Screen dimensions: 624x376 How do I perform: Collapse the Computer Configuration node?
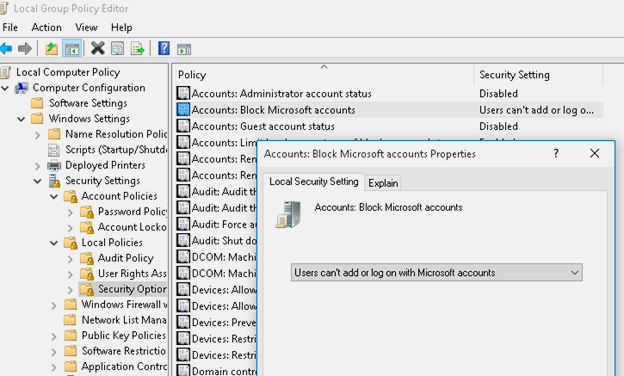[5, 88]
